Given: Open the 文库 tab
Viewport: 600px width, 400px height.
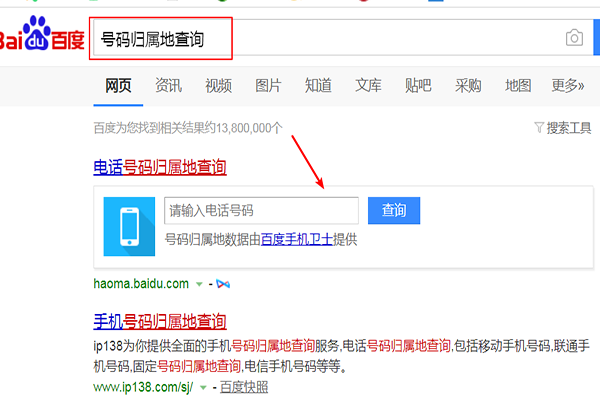Looking at the screenshot, I should (x=368, y=85).
